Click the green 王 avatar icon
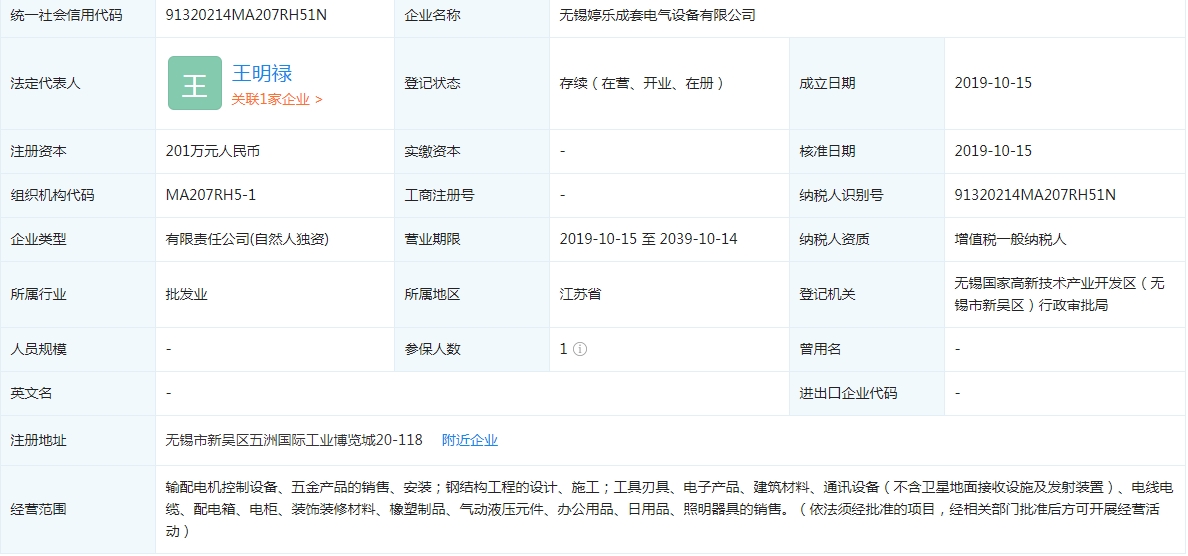Viewport: 1188px width, 556px height. pos(194,84)
